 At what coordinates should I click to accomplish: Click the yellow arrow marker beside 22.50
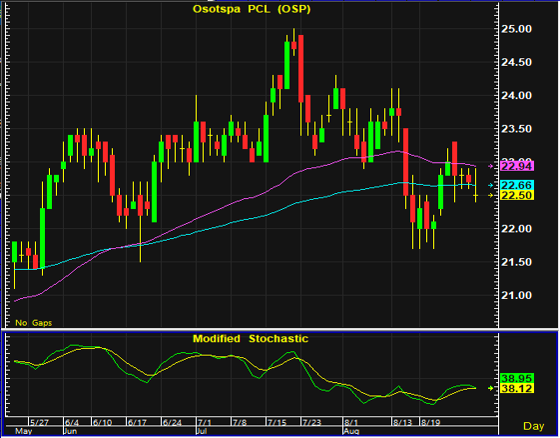pos(490,195)
